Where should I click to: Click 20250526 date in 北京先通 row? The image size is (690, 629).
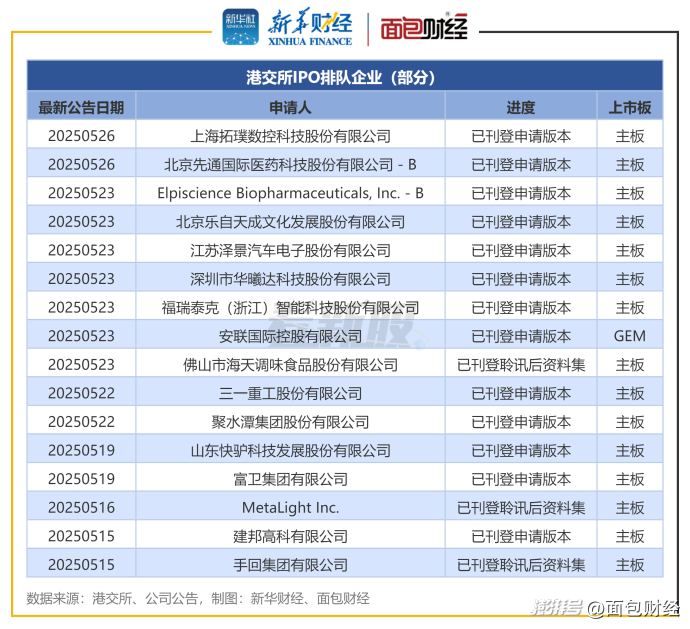[81, 165]
